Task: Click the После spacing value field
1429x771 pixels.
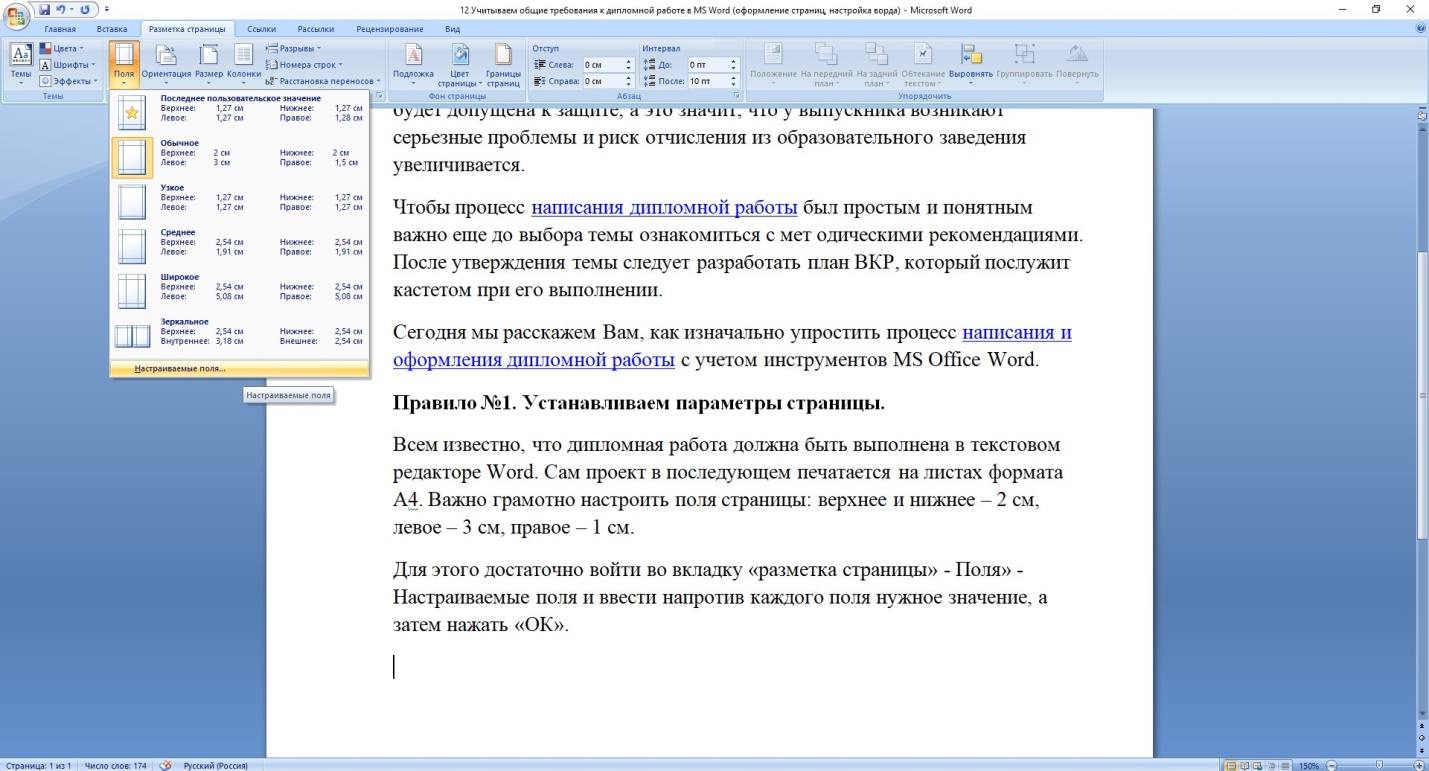Action: tap(707, 81)
